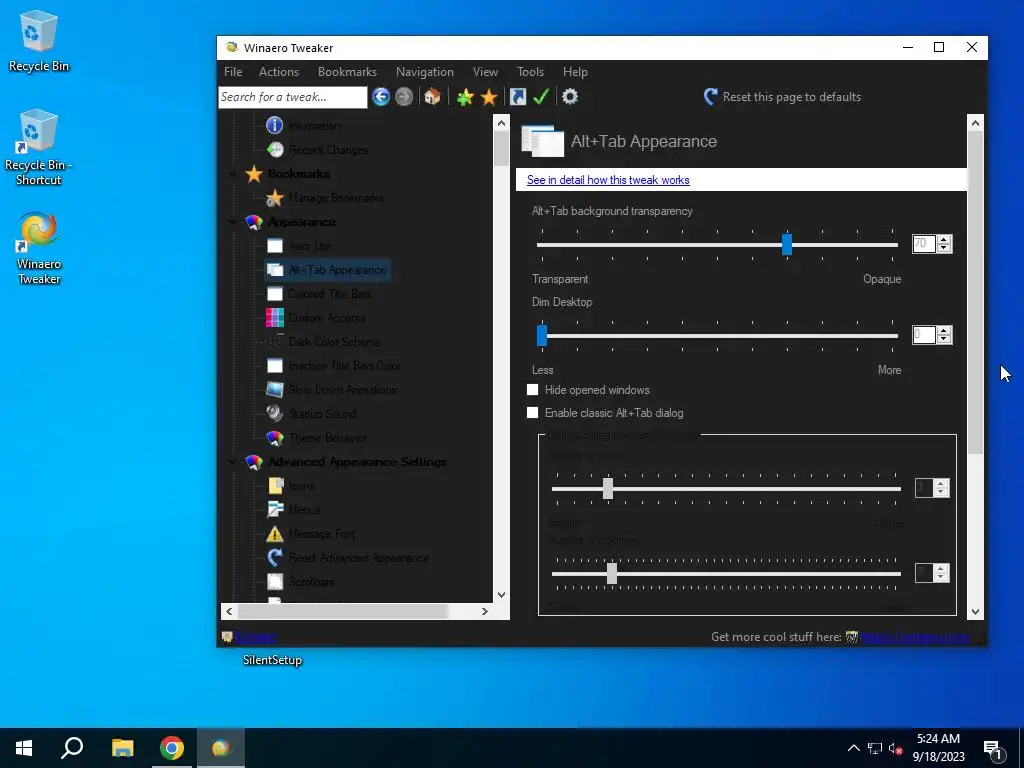Click the Theme Behavior palette icon
1024x768 pixels.
275,438
